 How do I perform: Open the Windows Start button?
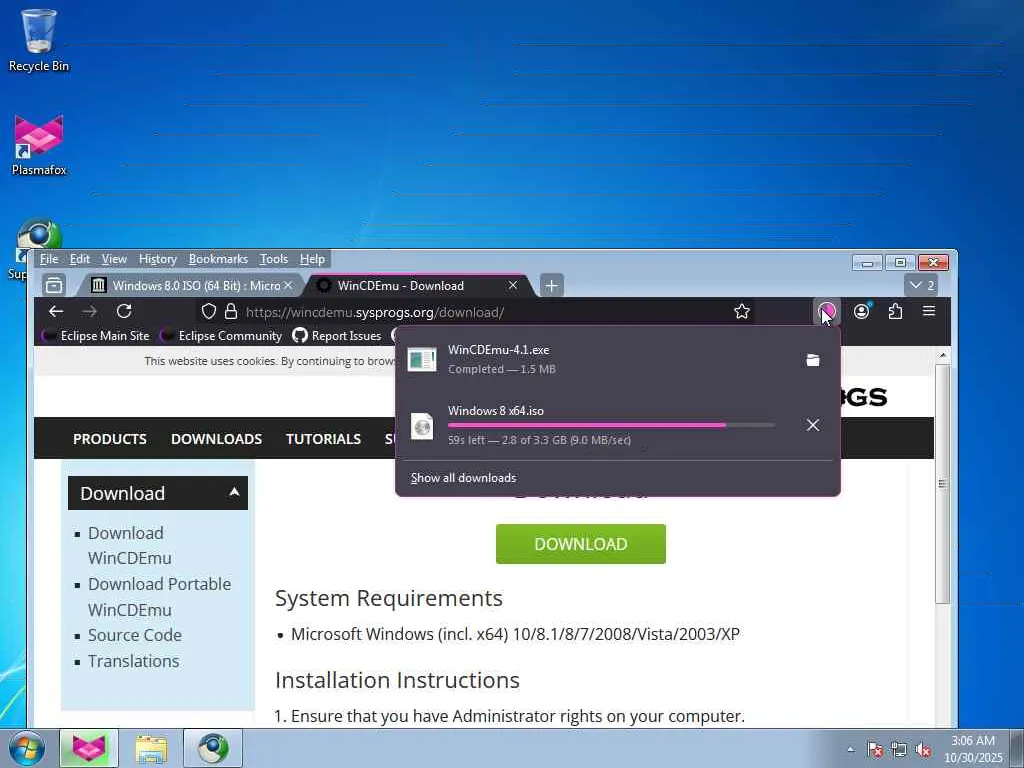(27, 748)
